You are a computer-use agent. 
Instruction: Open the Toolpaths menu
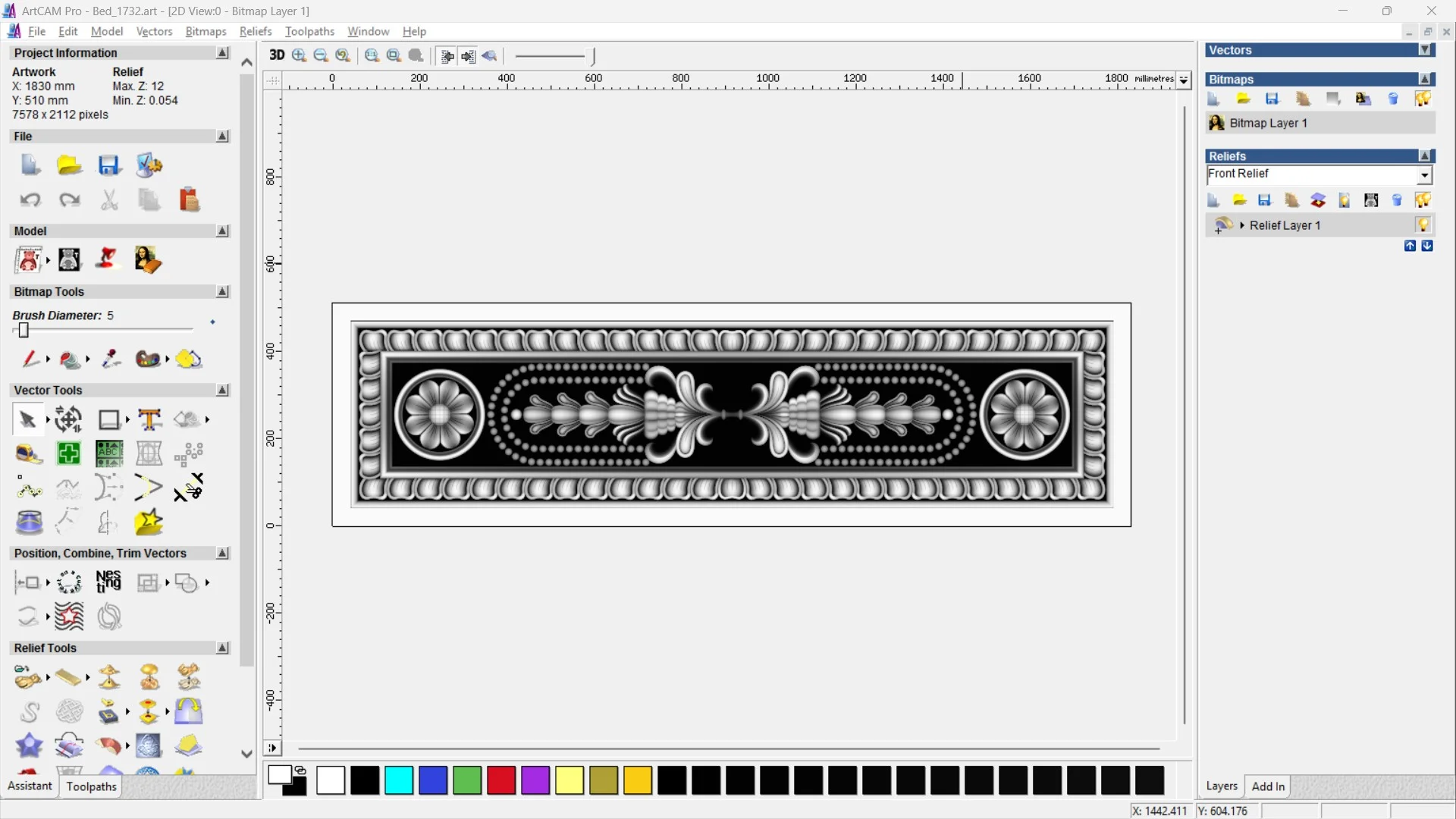point(309,31)
